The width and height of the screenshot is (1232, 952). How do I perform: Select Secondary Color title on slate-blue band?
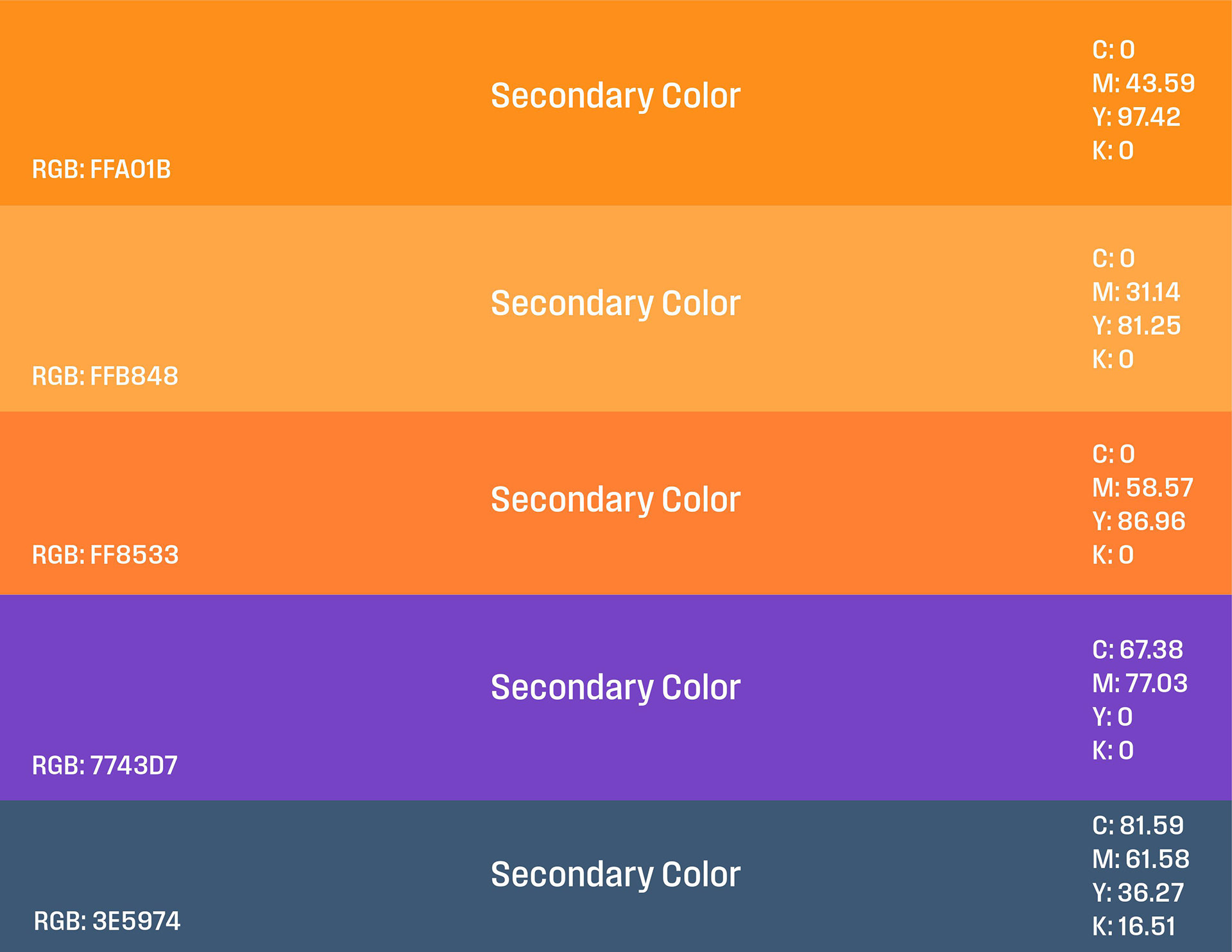point(615,874)
